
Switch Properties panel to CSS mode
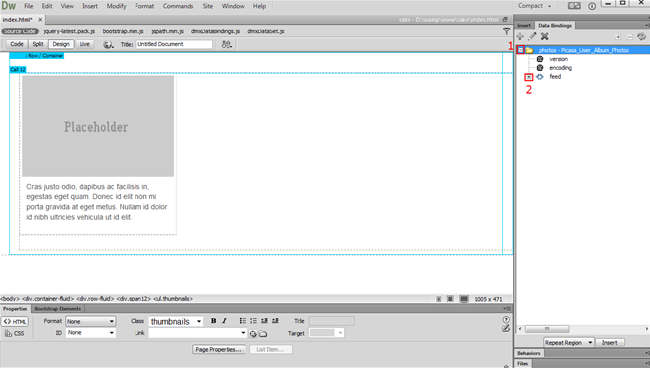tap(15, 333)
